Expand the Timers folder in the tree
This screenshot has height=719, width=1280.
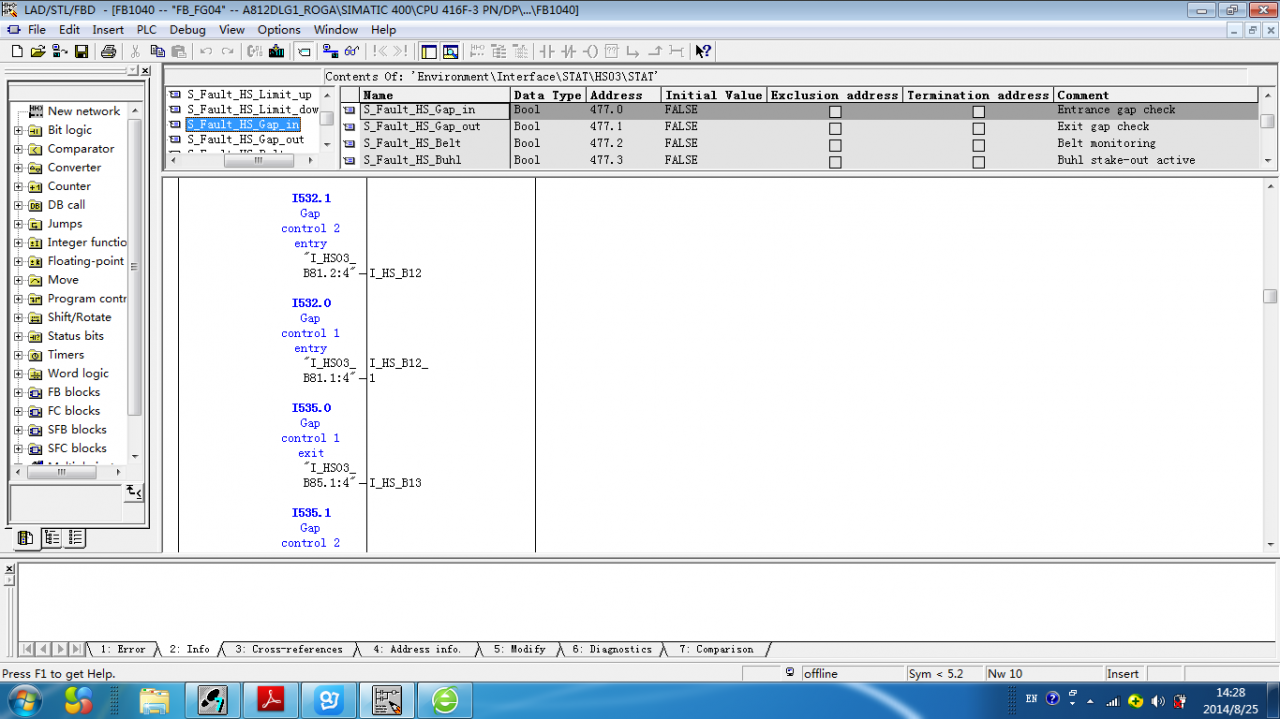pyautogui.click(x=19, y=355)
